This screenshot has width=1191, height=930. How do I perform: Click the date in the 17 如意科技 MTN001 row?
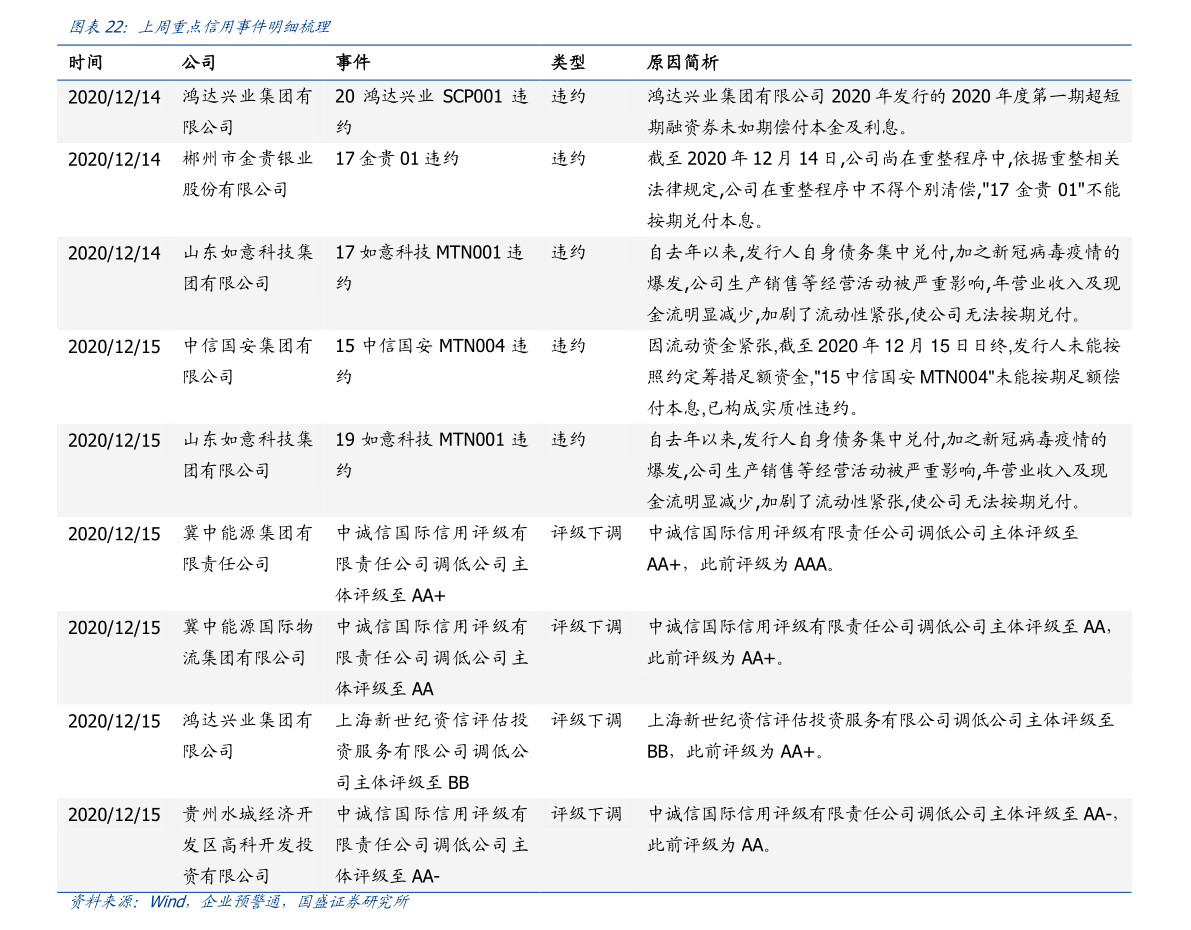[114, 253]
